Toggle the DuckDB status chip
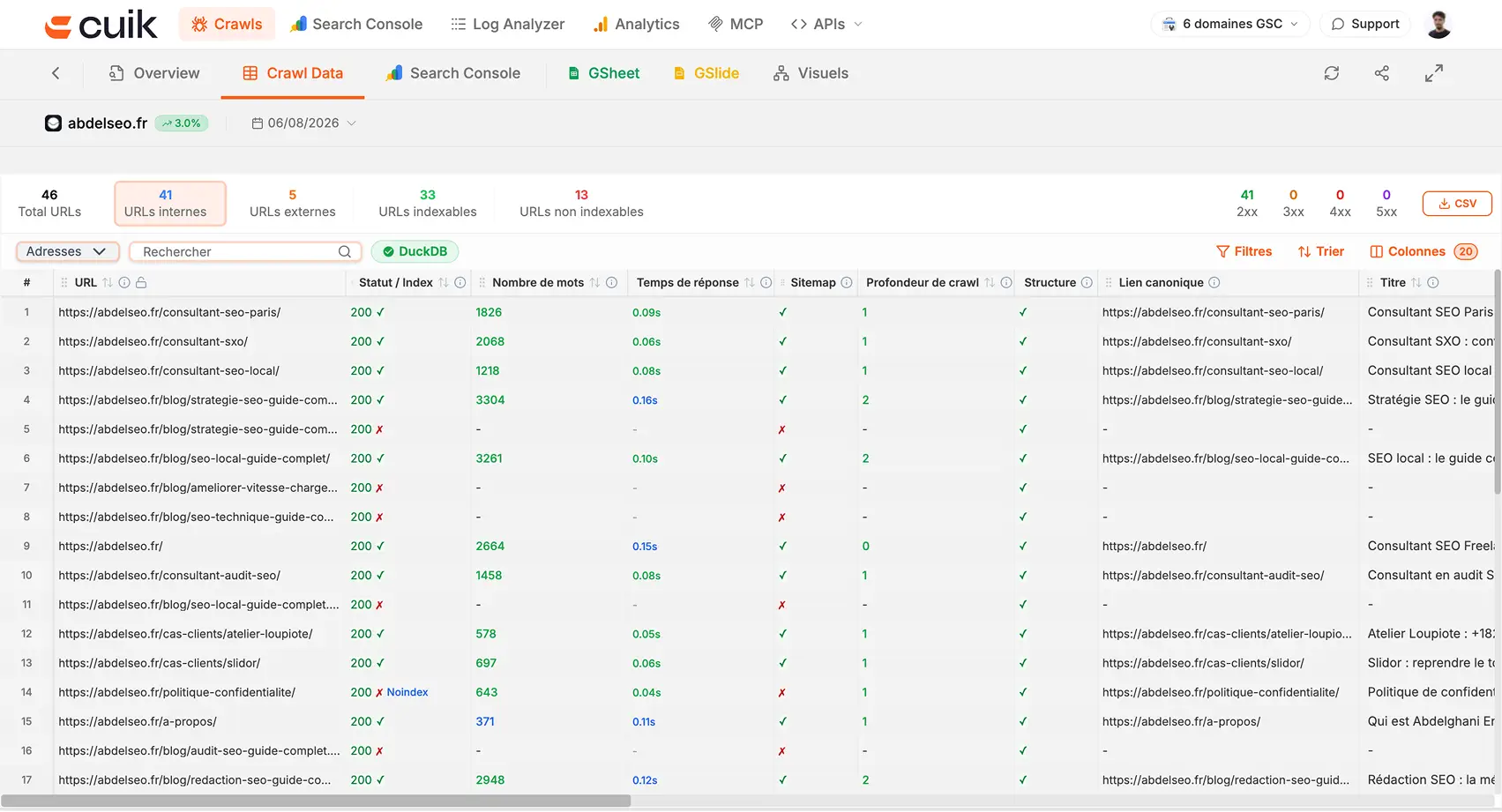1502x812 pixels. [x=415, y=251]
